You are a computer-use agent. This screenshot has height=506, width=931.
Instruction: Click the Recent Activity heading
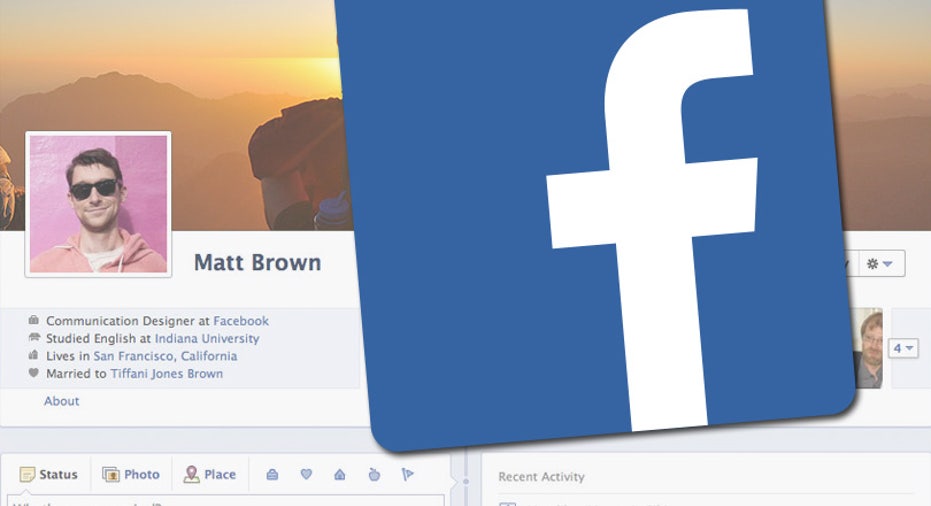tap(542, 476)
